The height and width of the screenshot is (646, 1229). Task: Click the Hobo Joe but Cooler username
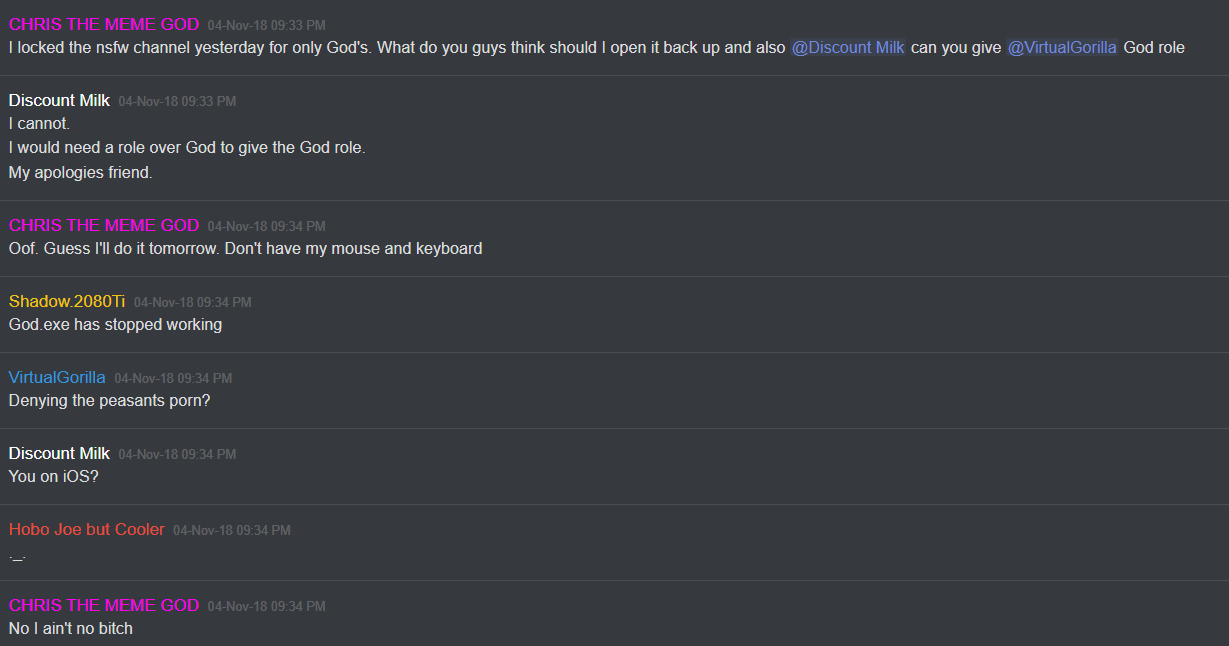(87, 529)
